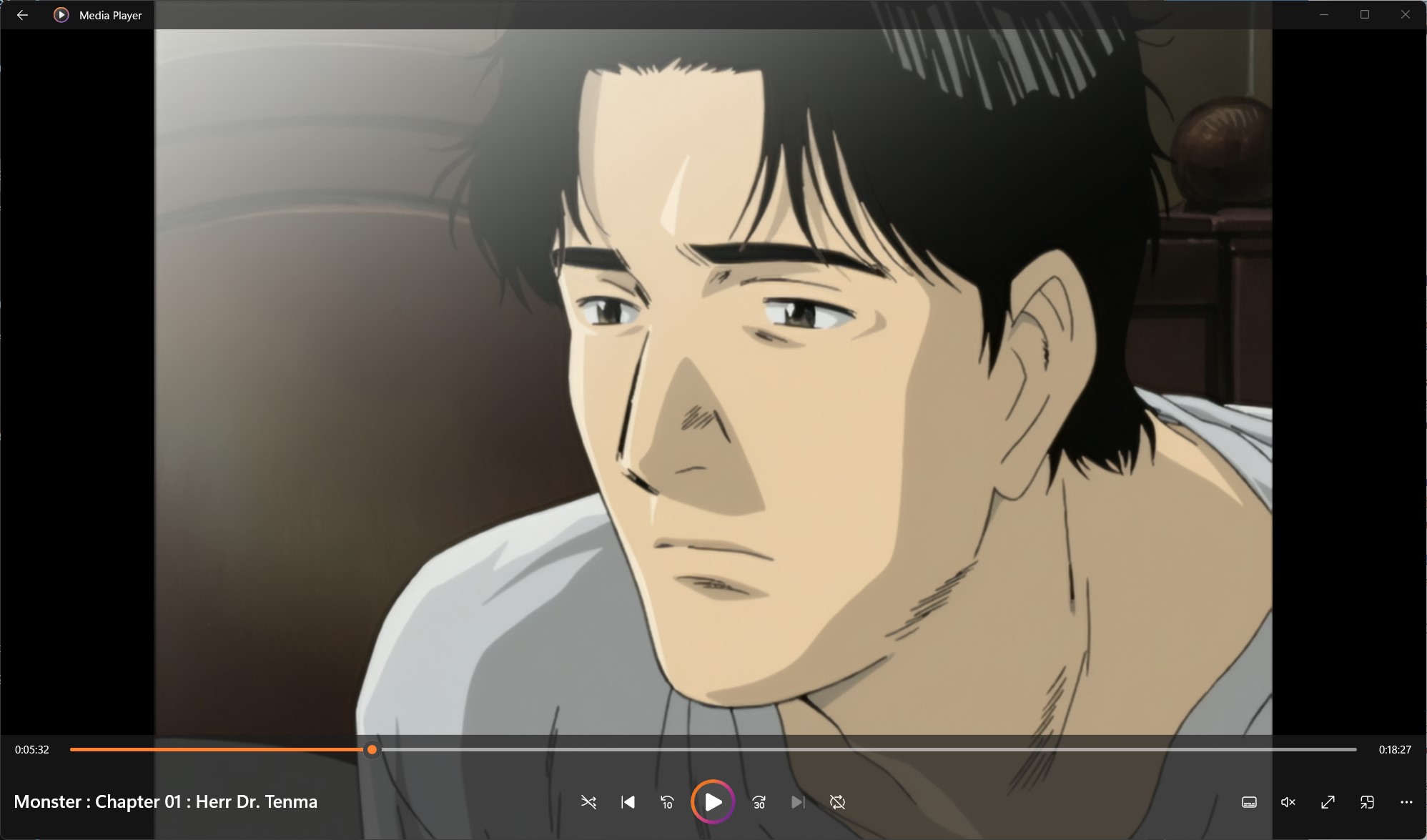The width and height of the screenshot is (1427, 840).
Task: Expand playback settings menu
Action: coord(1406,802)
